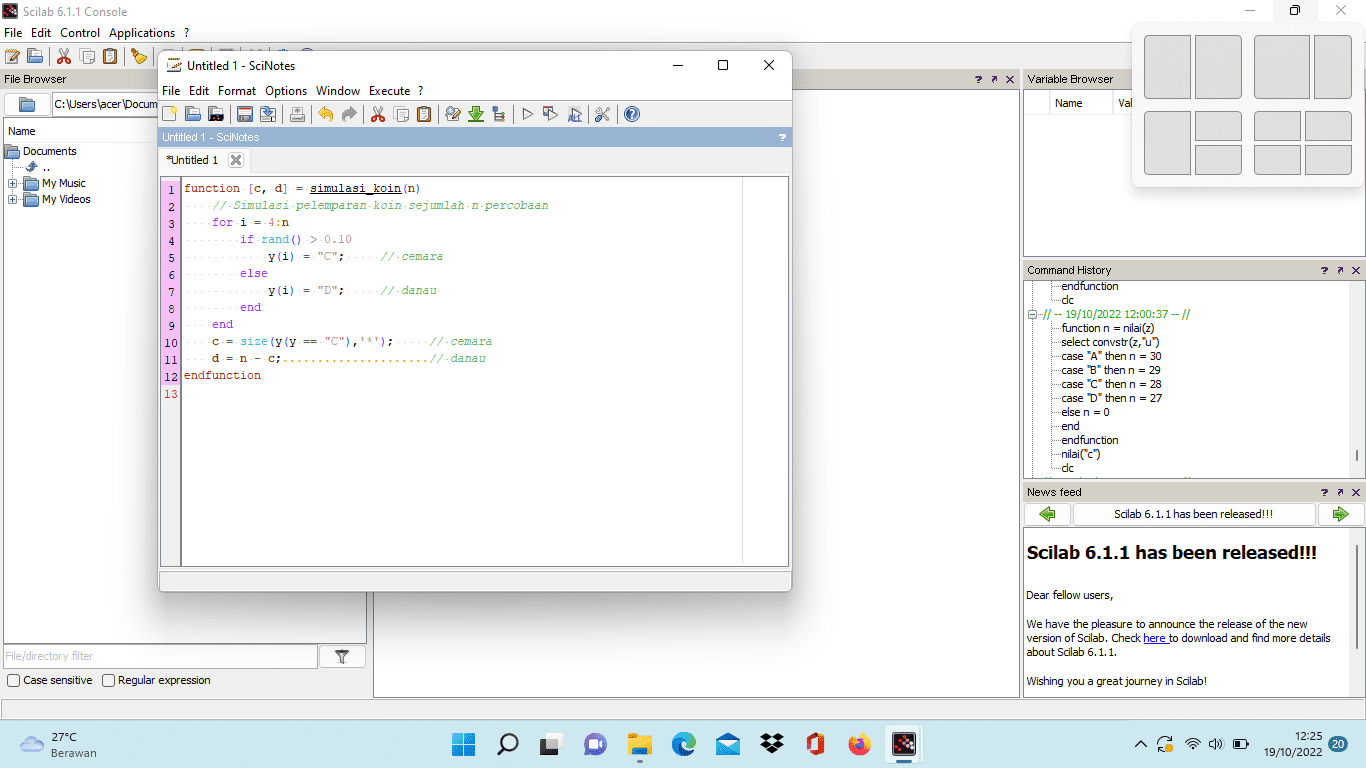Click the filter funnel button in File Browser
The height and width of the screenshot is (768, 1366).
(342, 656)
